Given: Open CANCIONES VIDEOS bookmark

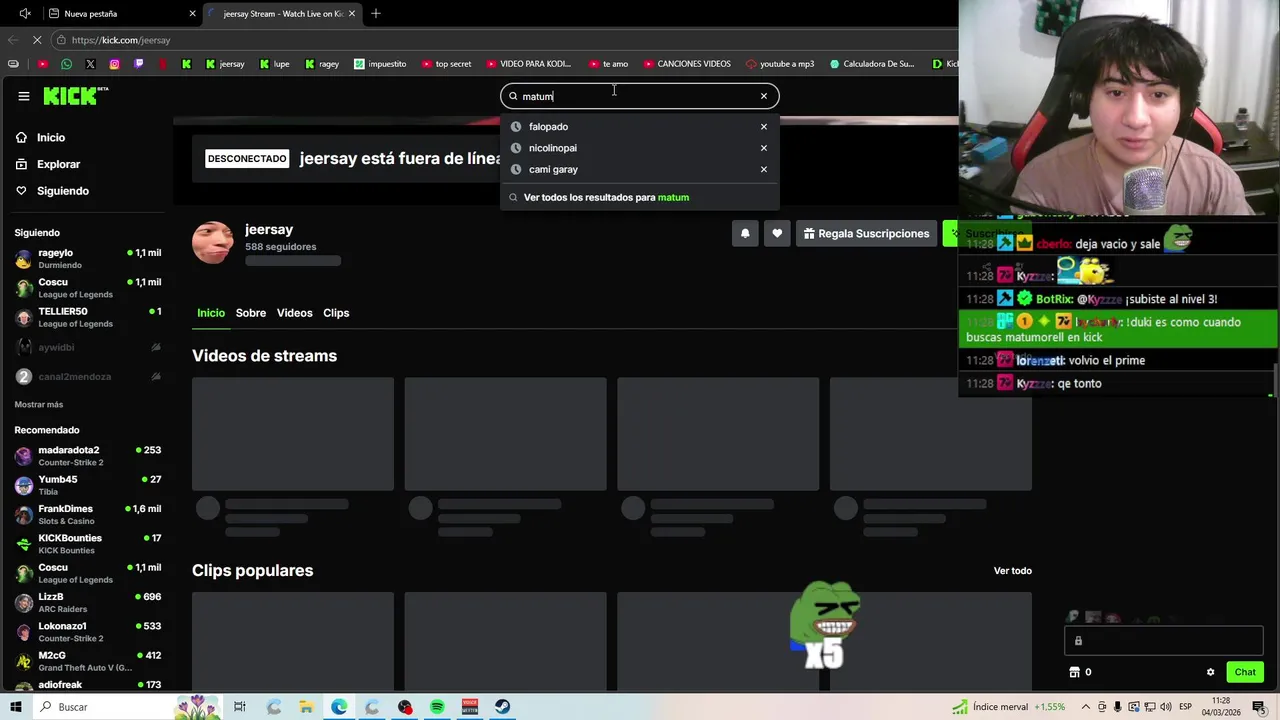Looking at the screenshot, I should [687, 64].
